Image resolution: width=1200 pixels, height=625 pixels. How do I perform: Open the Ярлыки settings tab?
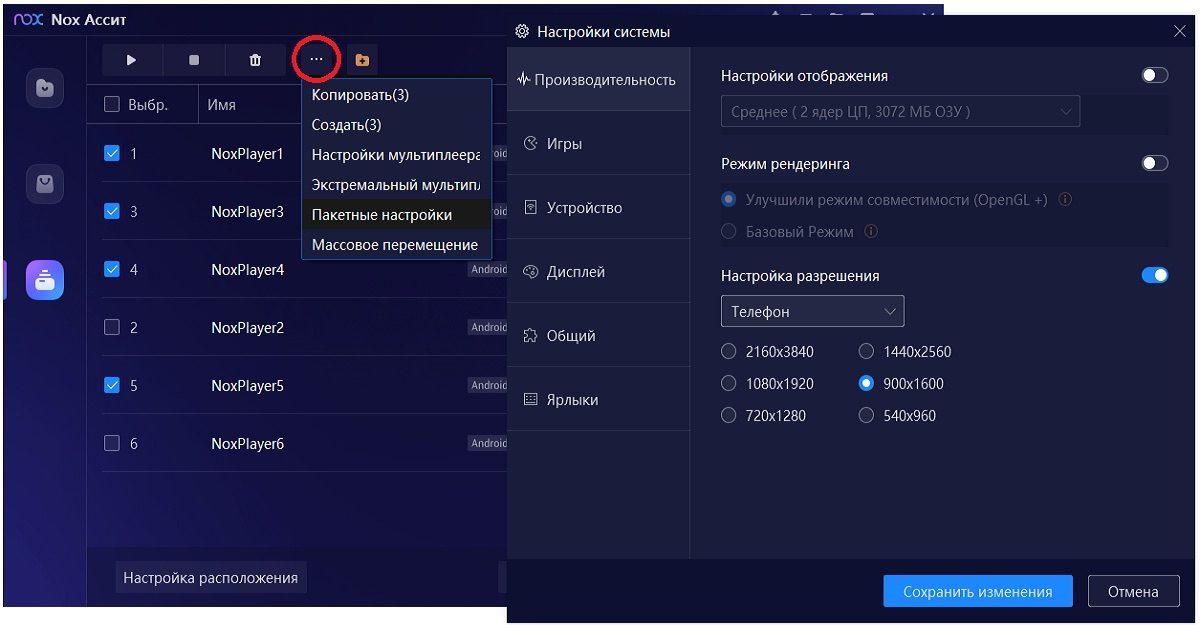click(x=598, y=400)
